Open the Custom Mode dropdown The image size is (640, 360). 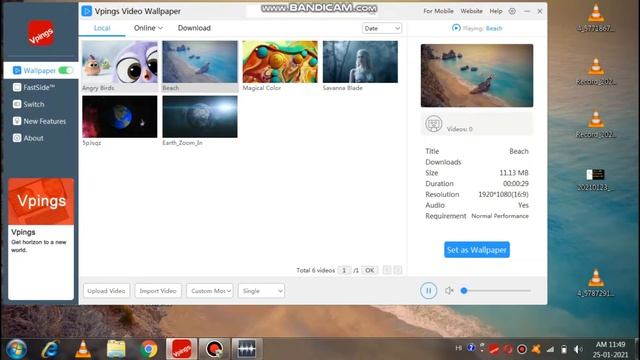[x=210, y=291]
